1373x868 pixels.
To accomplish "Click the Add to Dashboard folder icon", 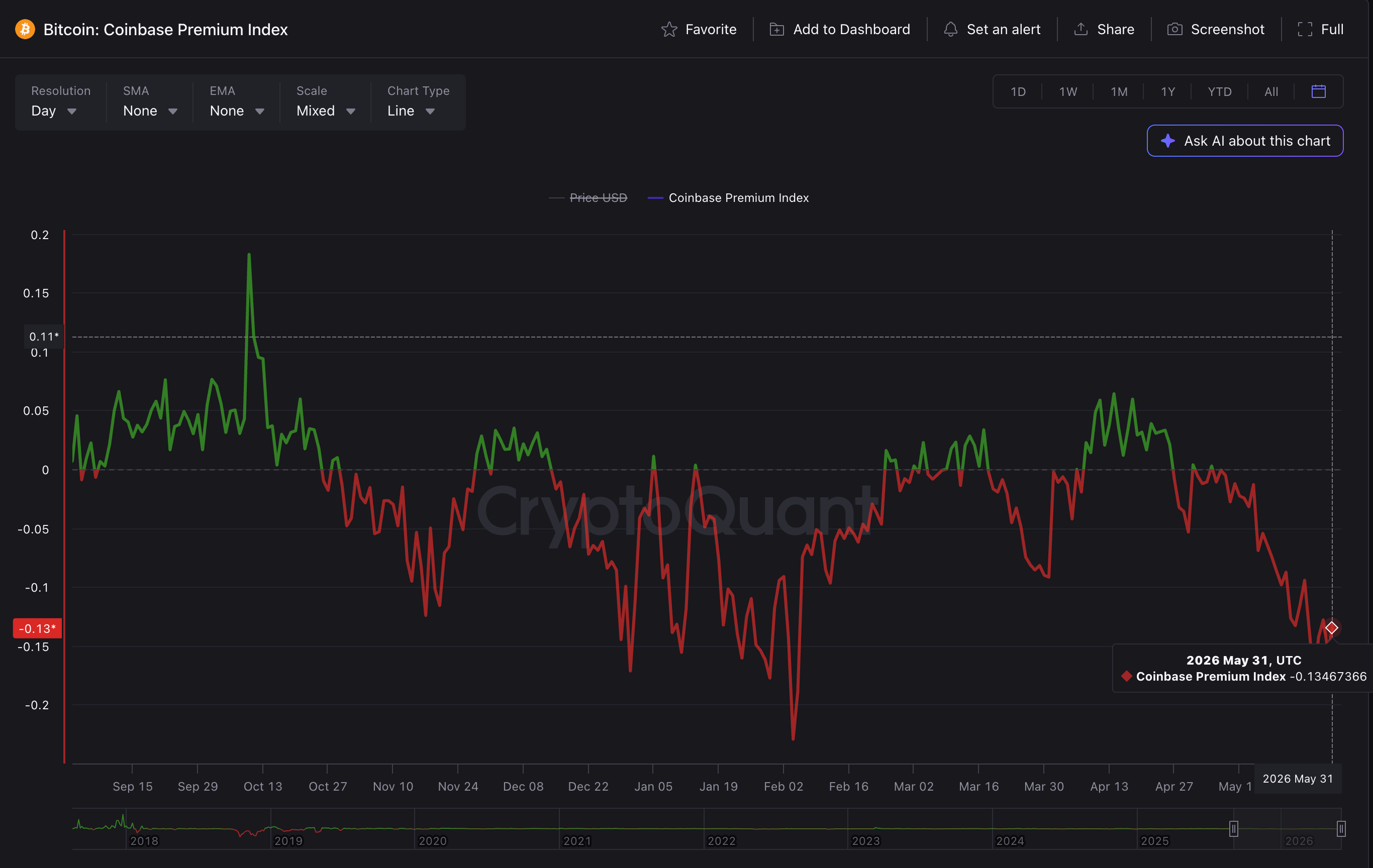I will coord(776,29).
